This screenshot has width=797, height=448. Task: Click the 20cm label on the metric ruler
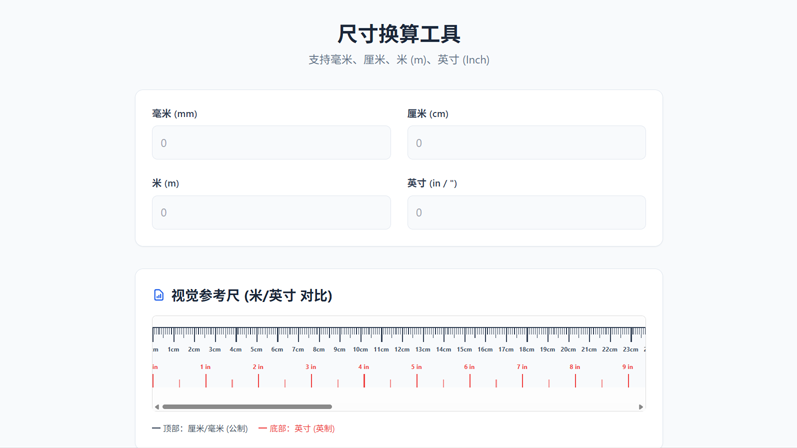568,349
